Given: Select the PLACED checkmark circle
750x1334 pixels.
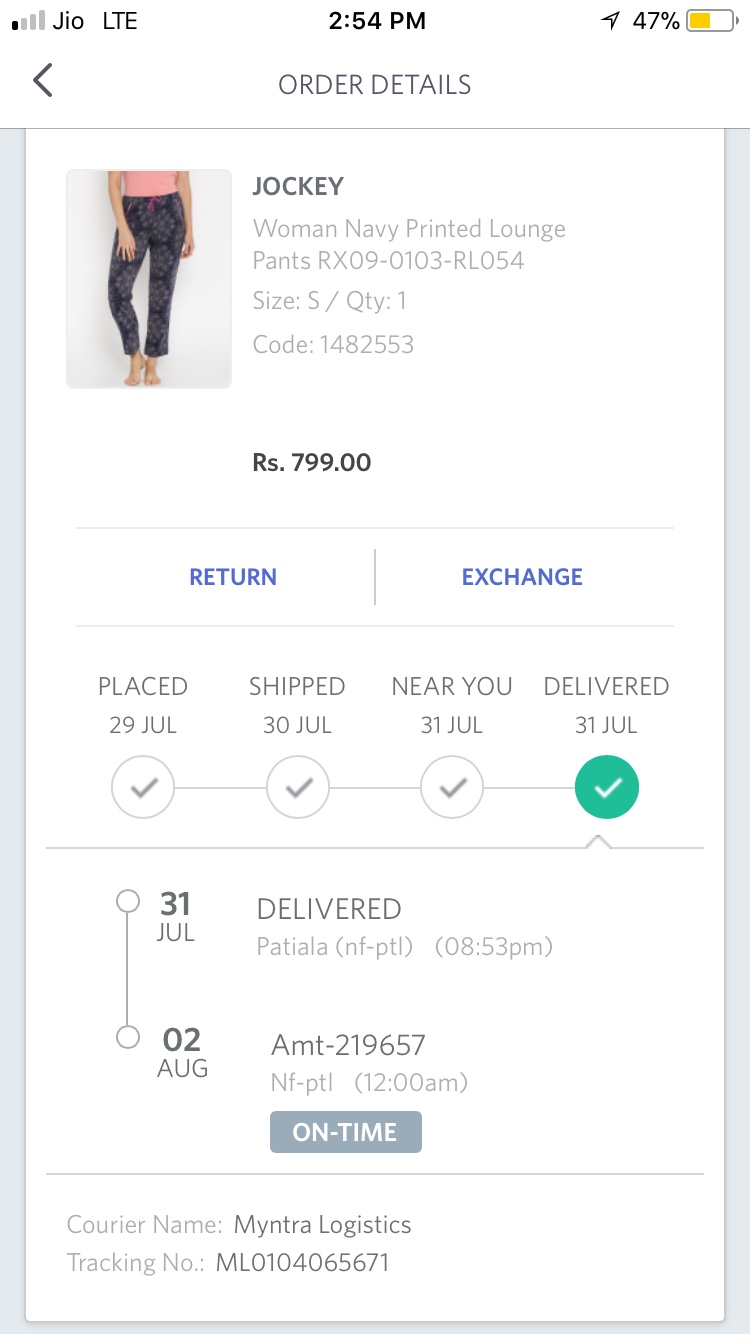Looking at the screenshot, I should (x=143, y=788).
